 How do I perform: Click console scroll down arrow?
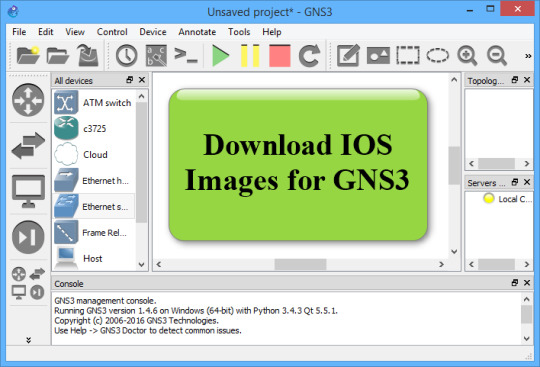click(x=526, y=338)
